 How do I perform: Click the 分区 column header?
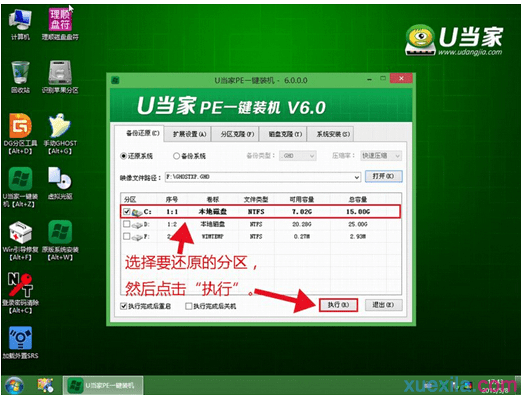pos(130,200)
